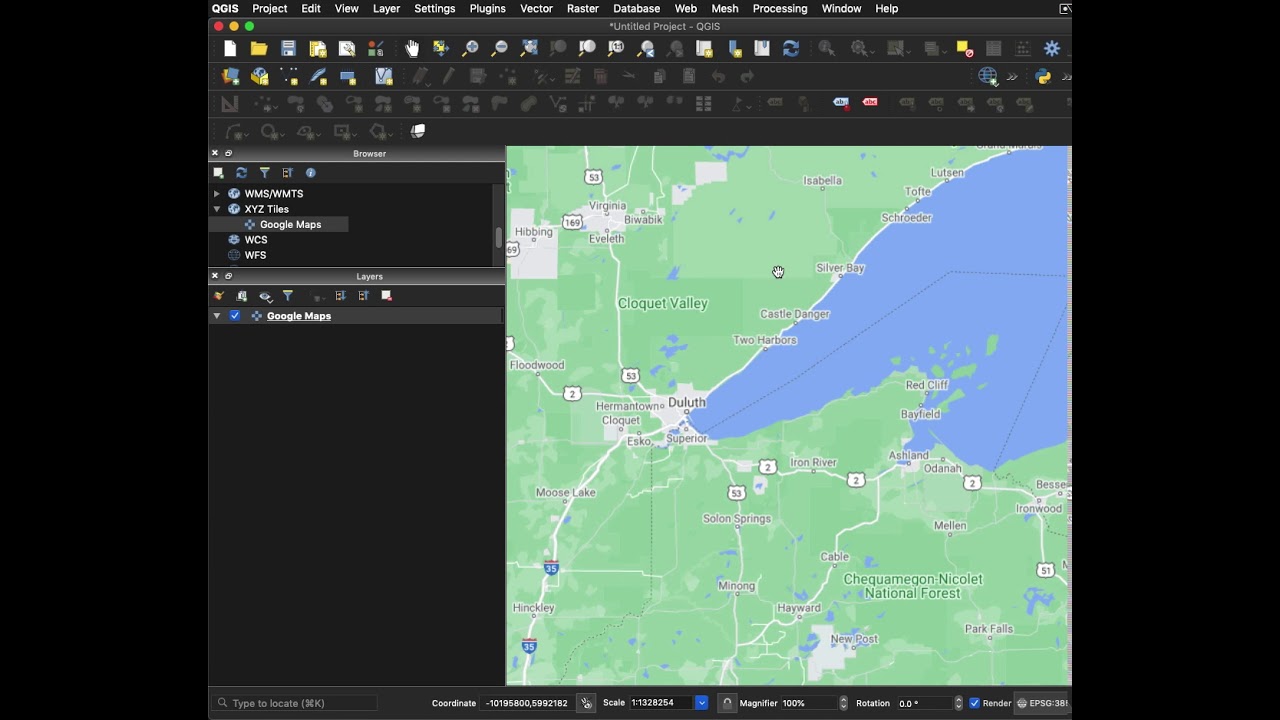The width and height of the screenshot is (1280, 720).
Task: Click the blue layer labeling options icon
Action: click(841, 102)
